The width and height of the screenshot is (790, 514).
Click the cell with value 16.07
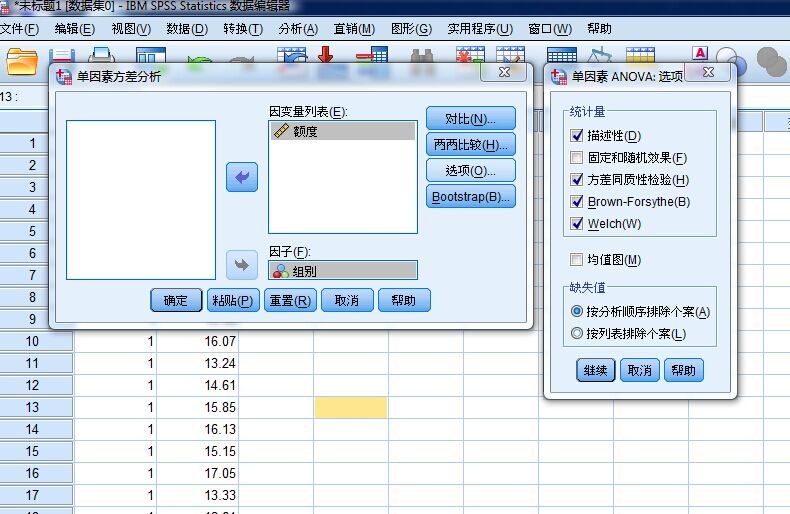[198, 341]
